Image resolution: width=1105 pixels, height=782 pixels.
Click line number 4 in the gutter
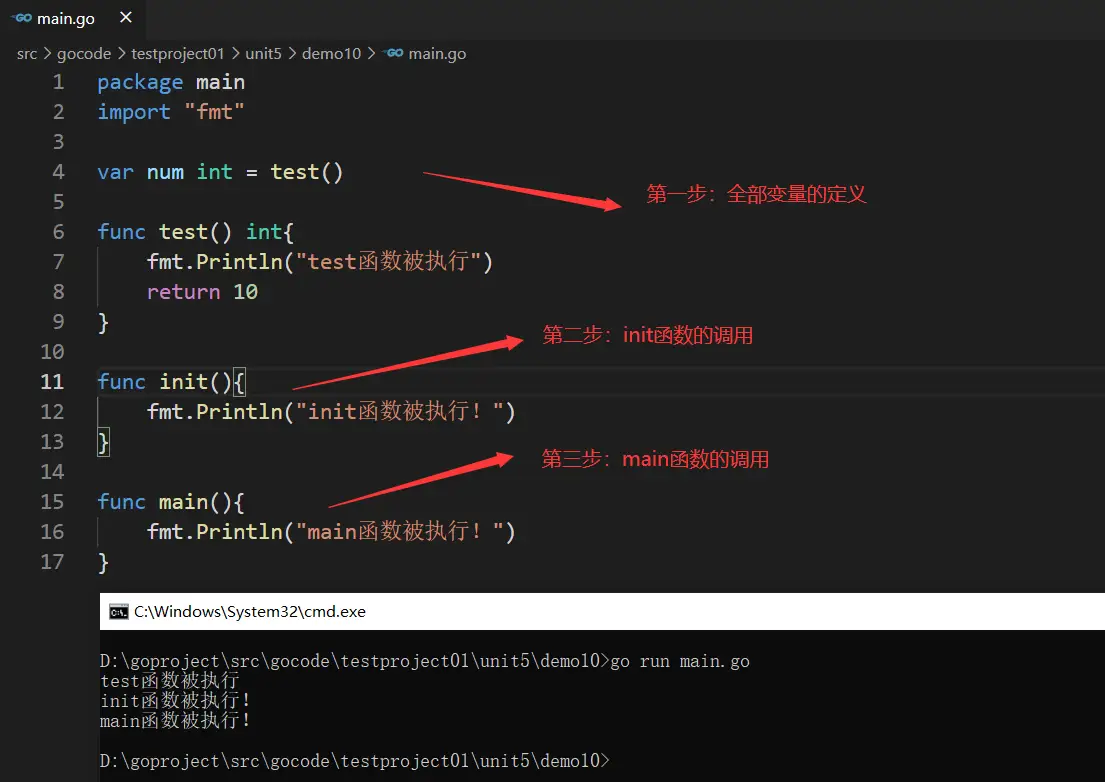pos(58,172)
